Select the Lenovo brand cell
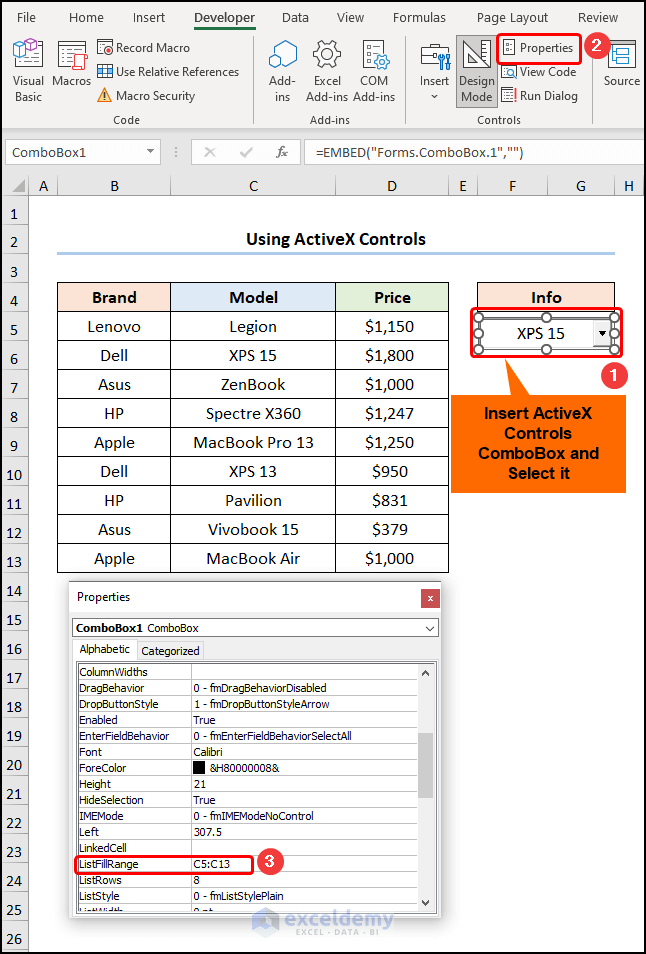Screen dimensions: 646x954 (114, 327)
